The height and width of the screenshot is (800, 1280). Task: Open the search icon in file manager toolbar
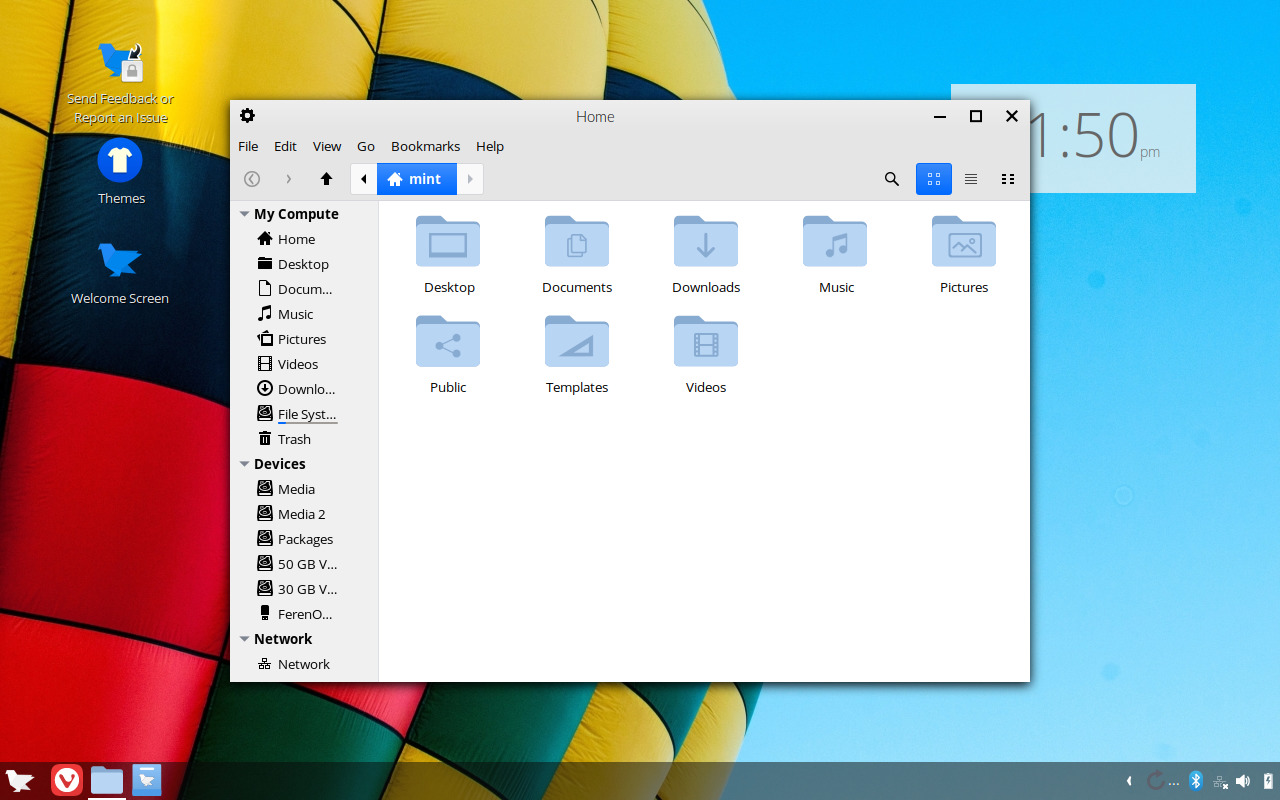point(891,179)
